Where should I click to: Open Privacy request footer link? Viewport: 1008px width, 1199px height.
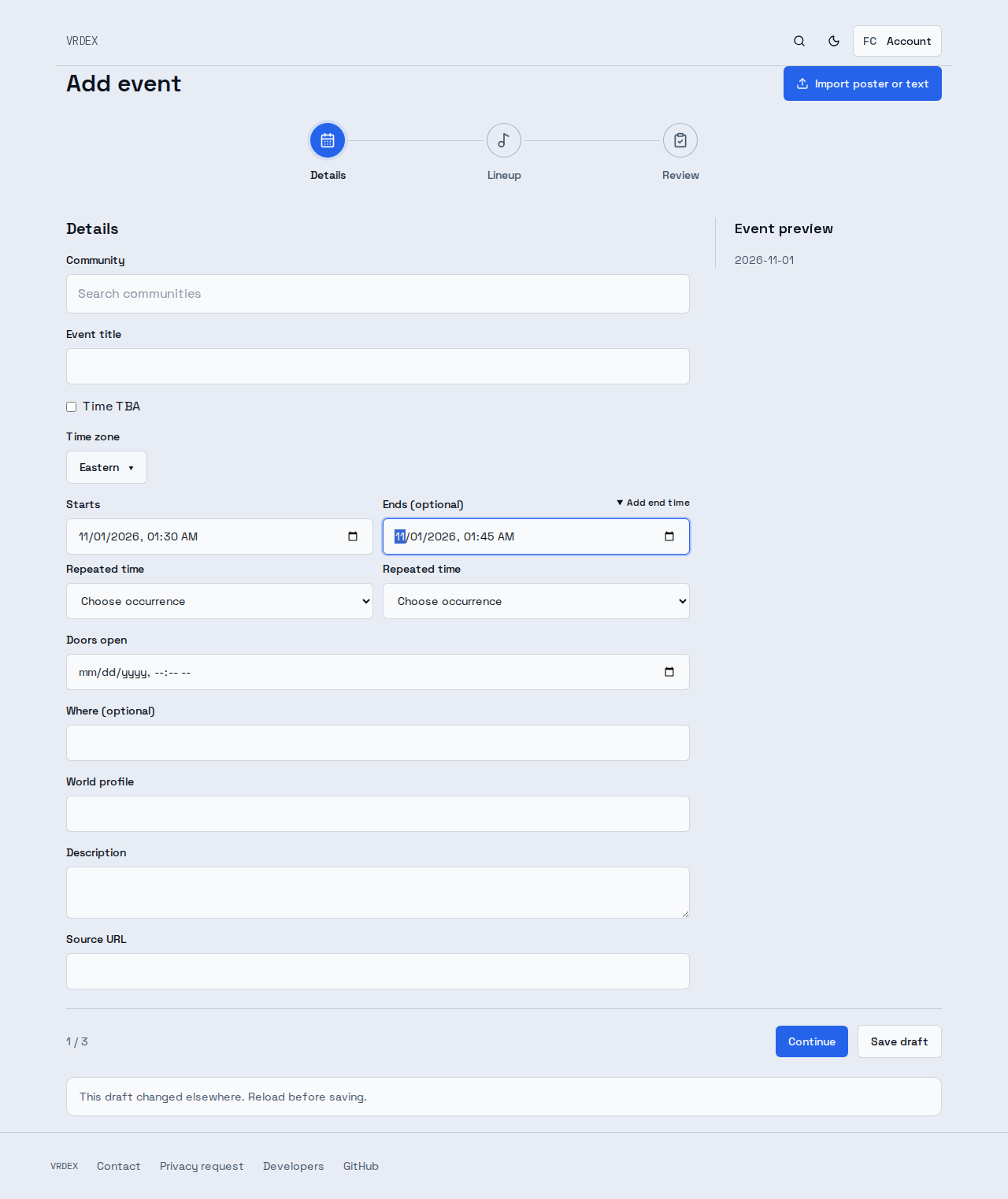(x=202, y=1166)
